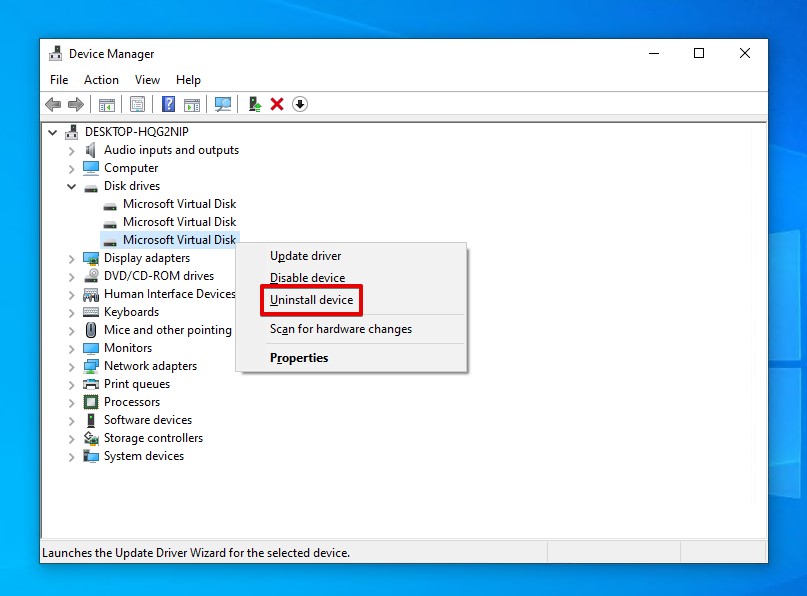Open the View menu
Viewport: 807px width, 596px height.
[147, 79]
